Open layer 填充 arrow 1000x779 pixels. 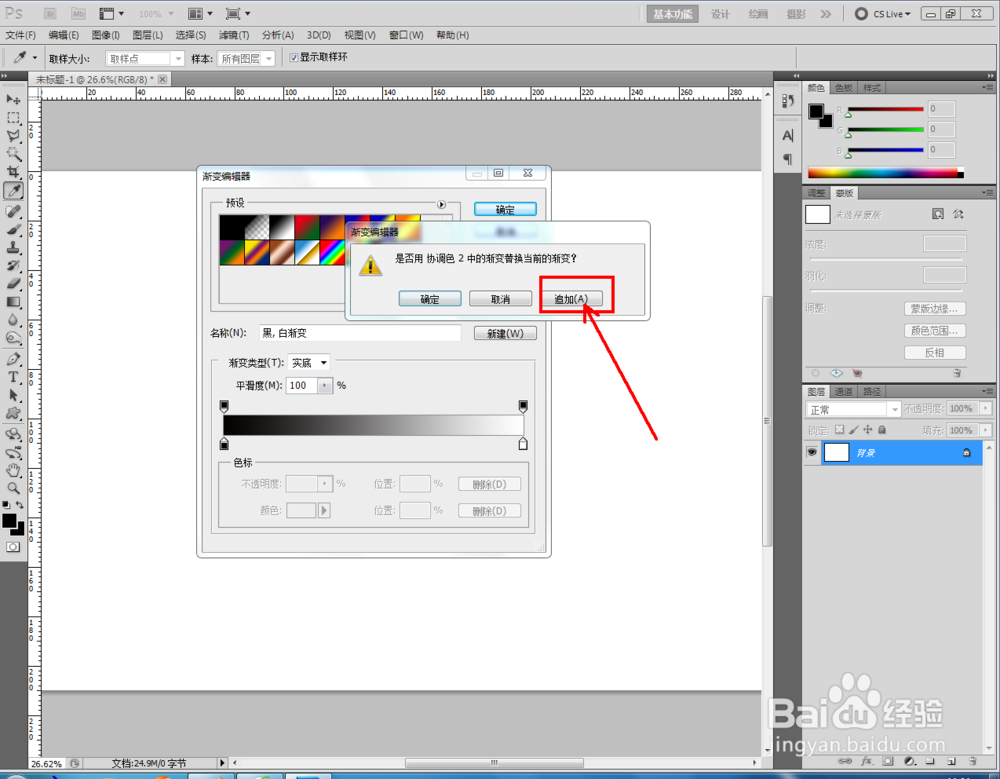pyautogui.click(x=986, y=430)
